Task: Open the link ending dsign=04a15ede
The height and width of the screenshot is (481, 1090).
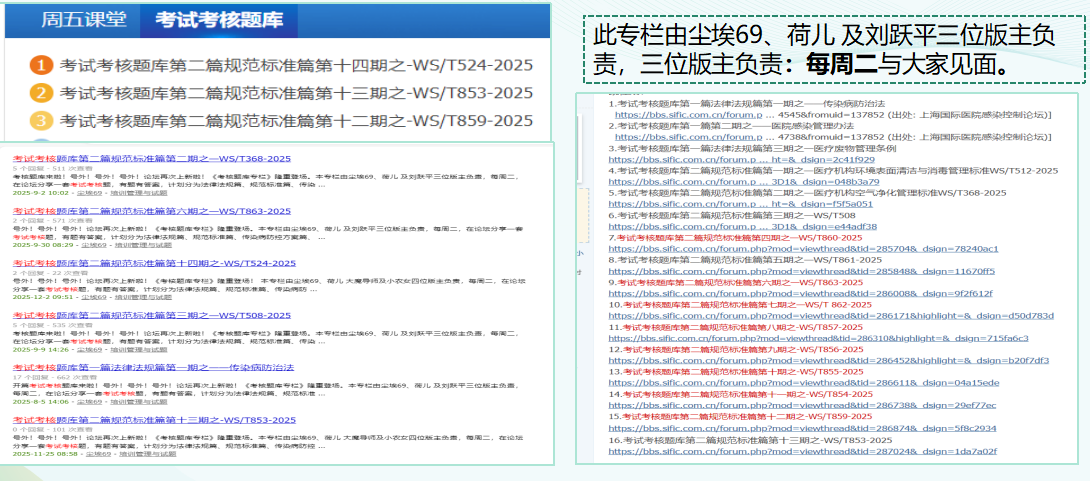Action: (x=804, y=382)
